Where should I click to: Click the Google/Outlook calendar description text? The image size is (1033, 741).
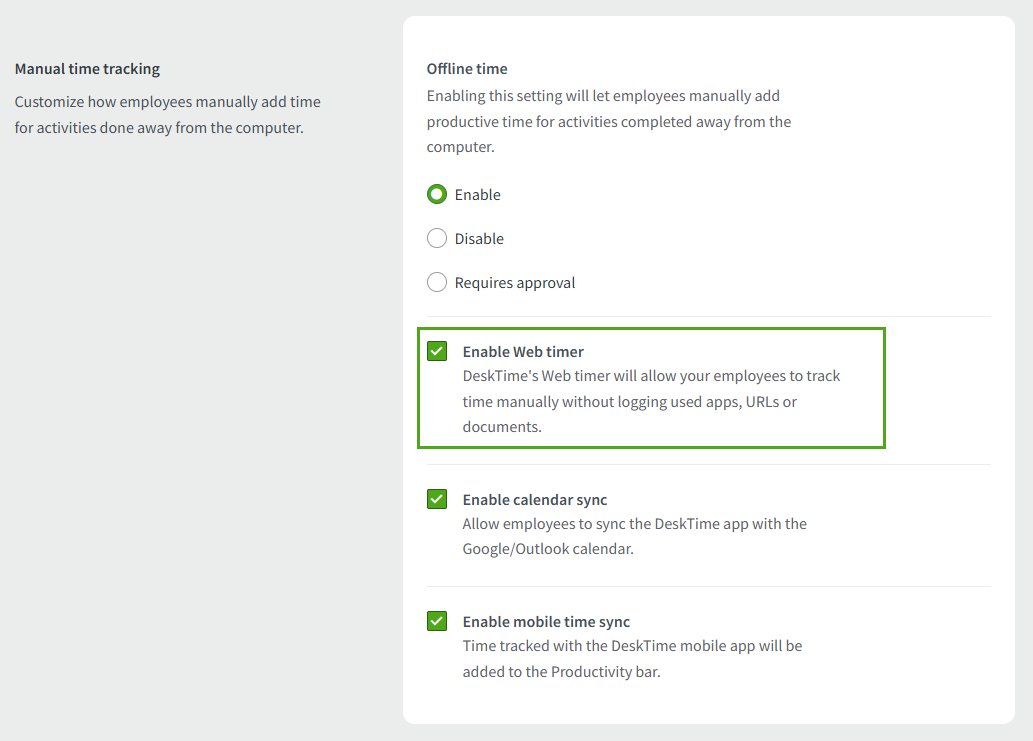pos(634,536)
